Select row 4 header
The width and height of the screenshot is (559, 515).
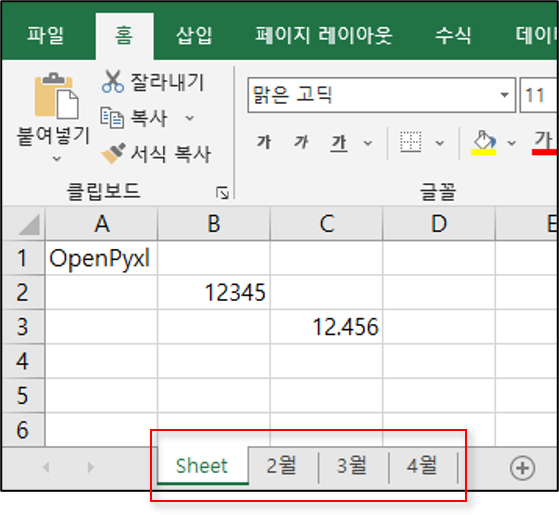[23, 361]
